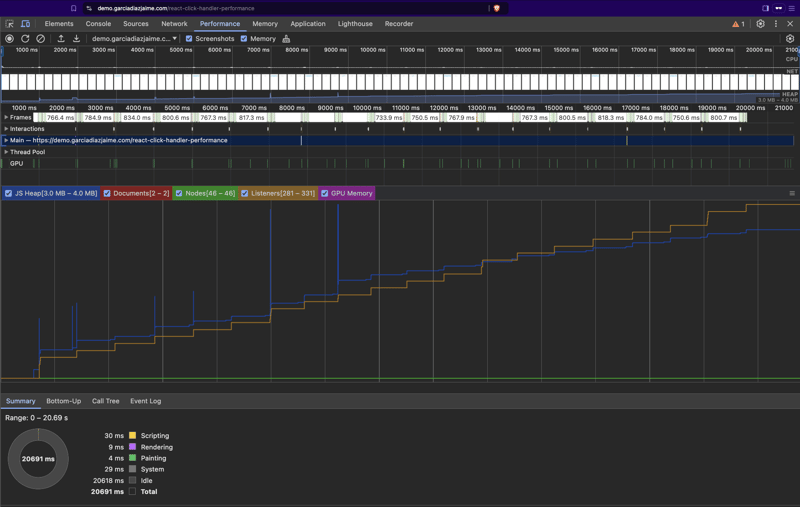Uncheck the Memory checkbox

pyautogui.click(x=244, y=39)
